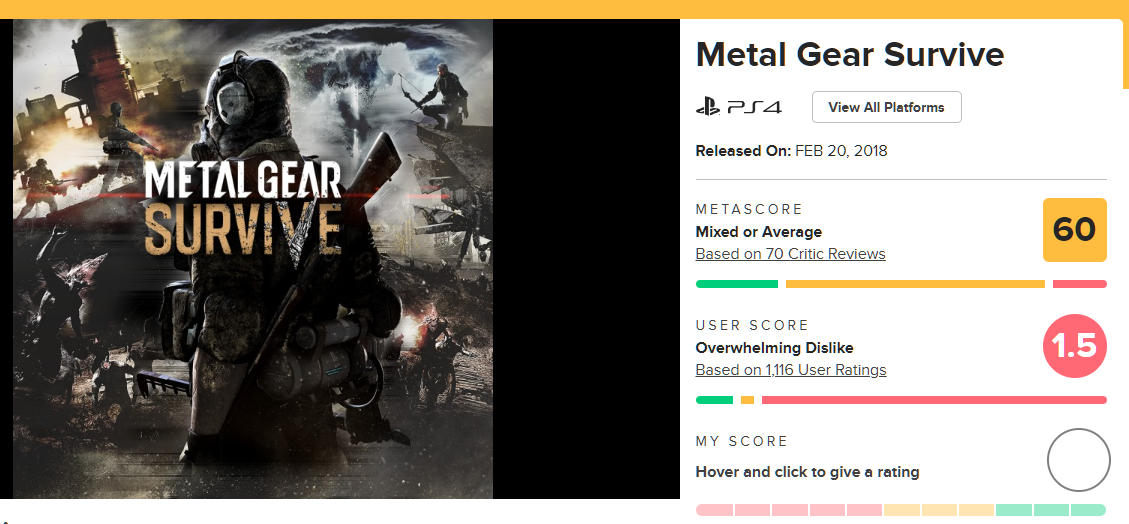Select the first green My Score rating segment
This screenshot has height=524, width=1129.
[x=1014, y=510]
